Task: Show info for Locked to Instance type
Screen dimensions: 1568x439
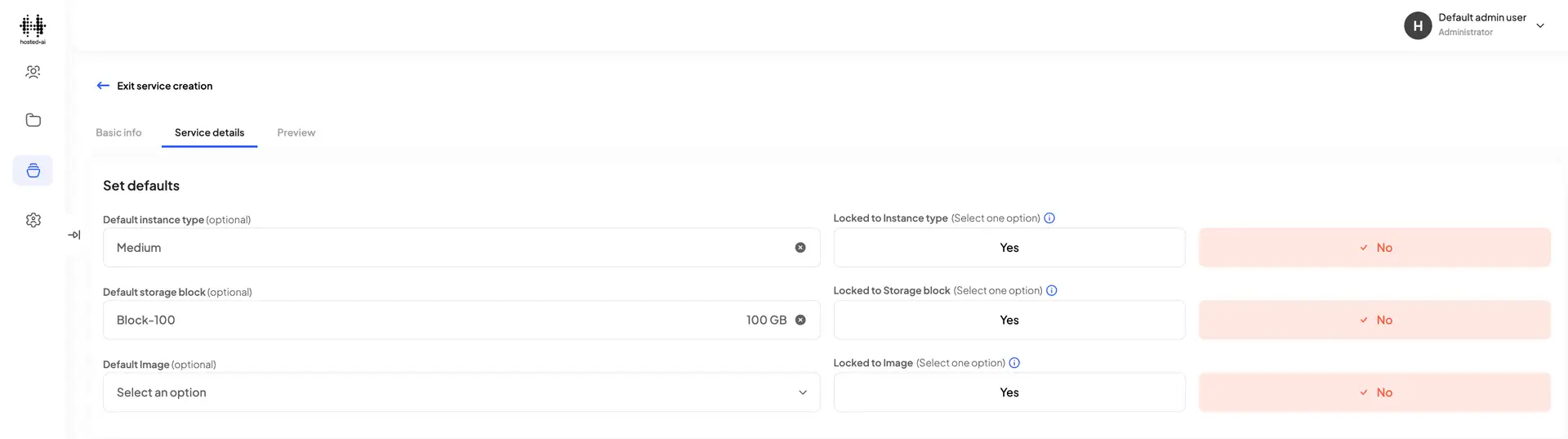Action: pyautogui.click(x=1049, y=218)
